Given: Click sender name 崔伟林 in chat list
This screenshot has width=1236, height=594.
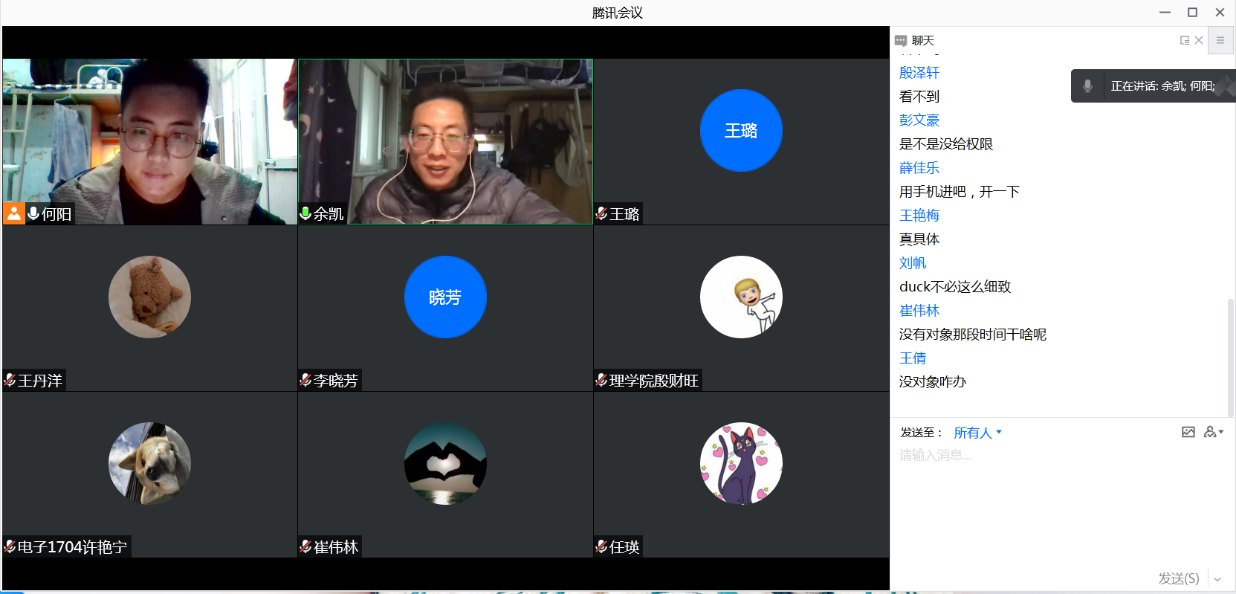Looking at the screenshot, I should point(919,311).
